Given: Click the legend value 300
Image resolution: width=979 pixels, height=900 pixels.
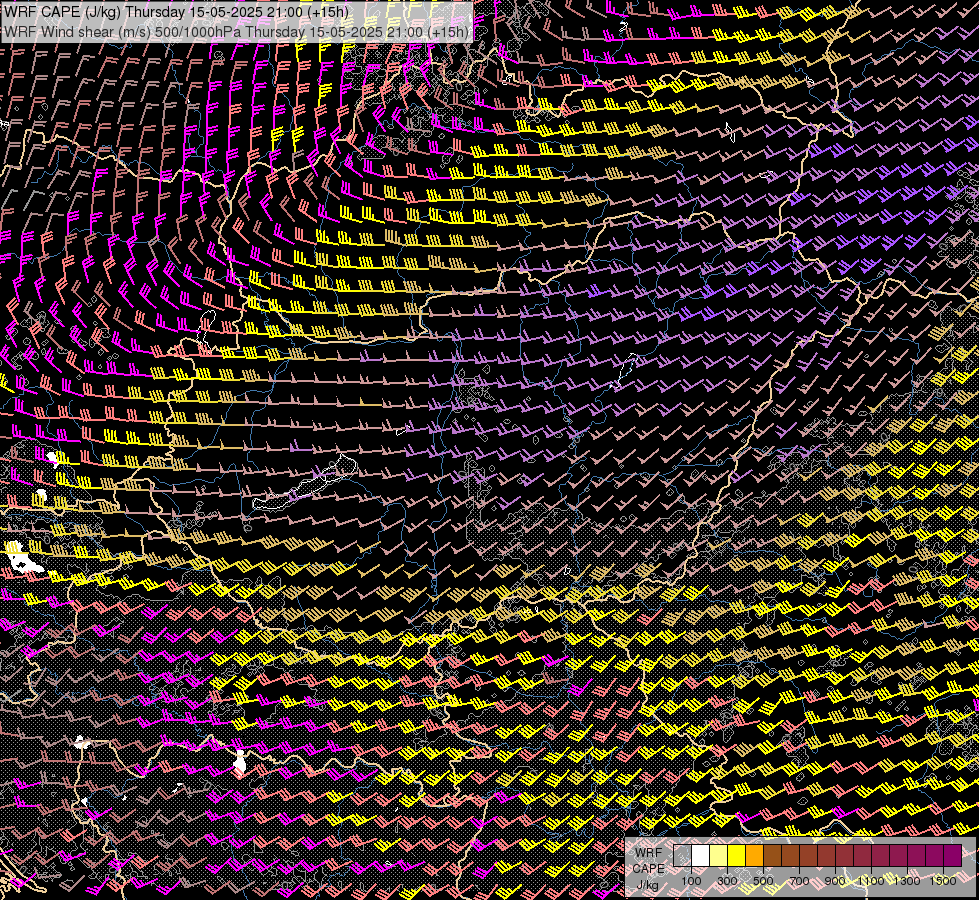Looking at the screenshot, I should click(x=727, y=881).
